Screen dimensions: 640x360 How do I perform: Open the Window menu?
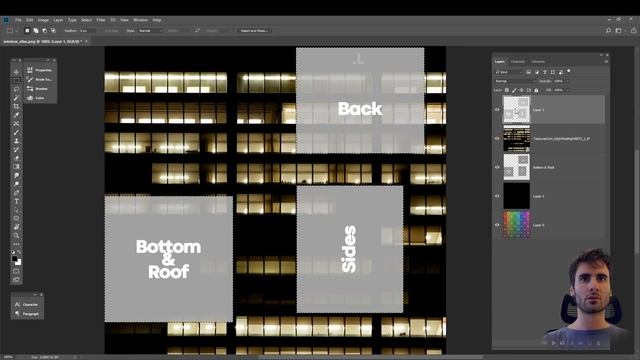(x=140, y=20)
